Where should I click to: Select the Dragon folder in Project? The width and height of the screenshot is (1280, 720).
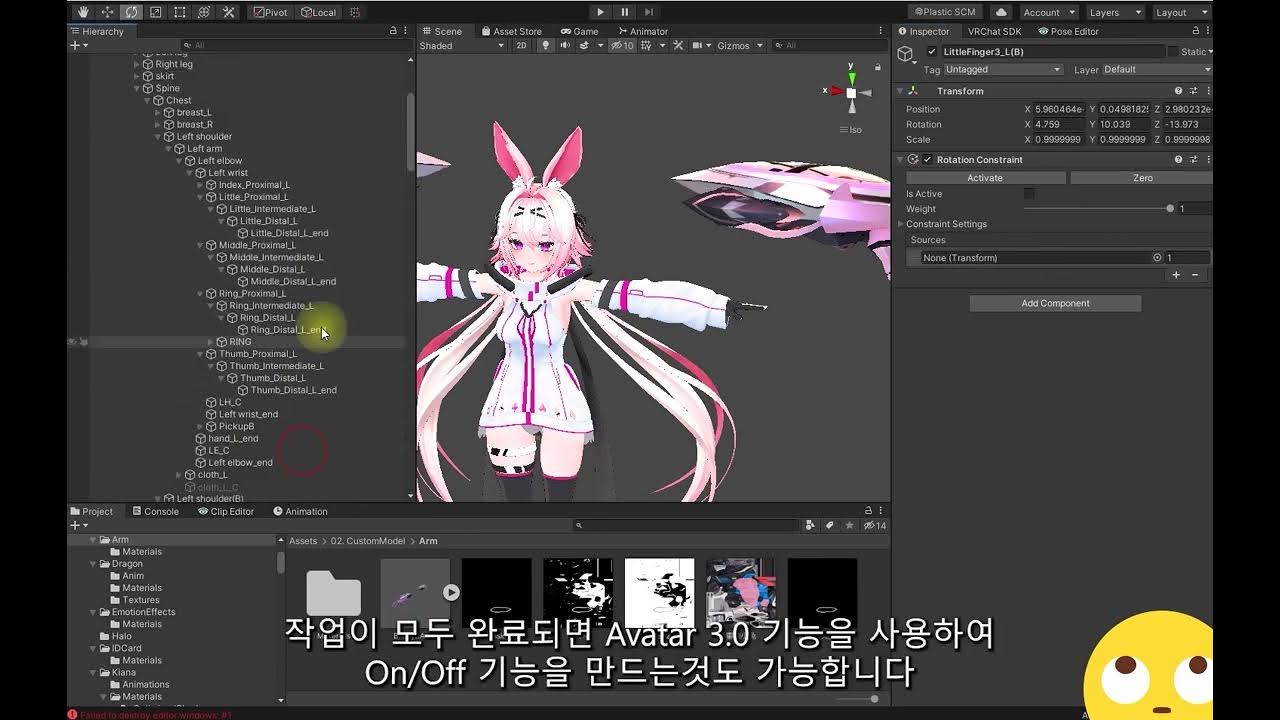(x=127, y=563)
